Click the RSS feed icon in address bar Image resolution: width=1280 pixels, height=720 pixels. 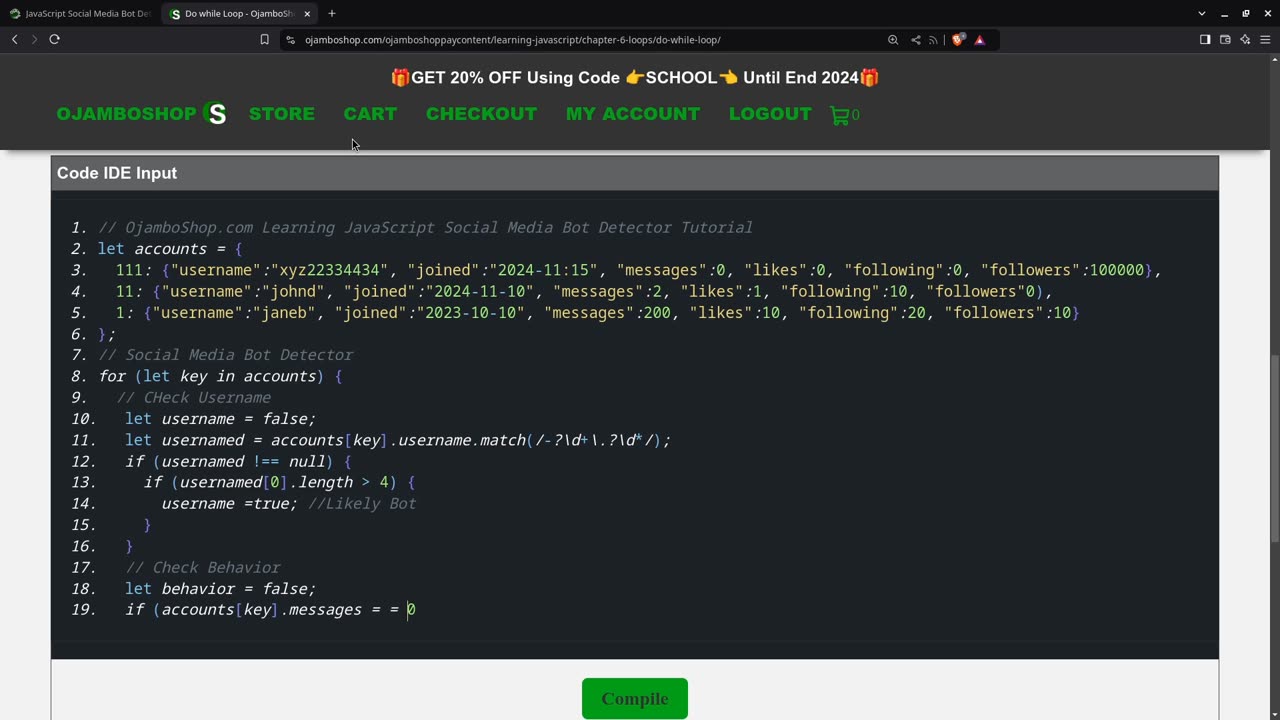(933, 40)
